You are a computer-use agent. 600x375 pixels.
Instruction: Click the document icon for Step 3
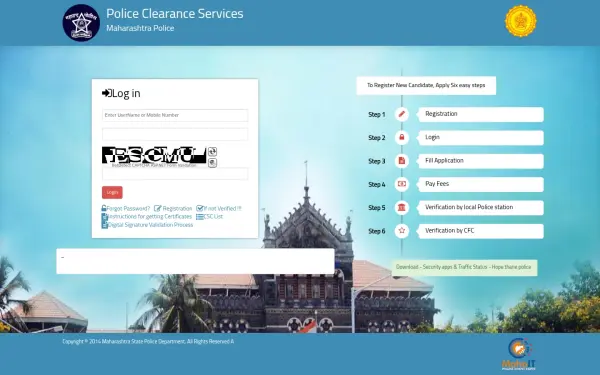coord(401,161)
